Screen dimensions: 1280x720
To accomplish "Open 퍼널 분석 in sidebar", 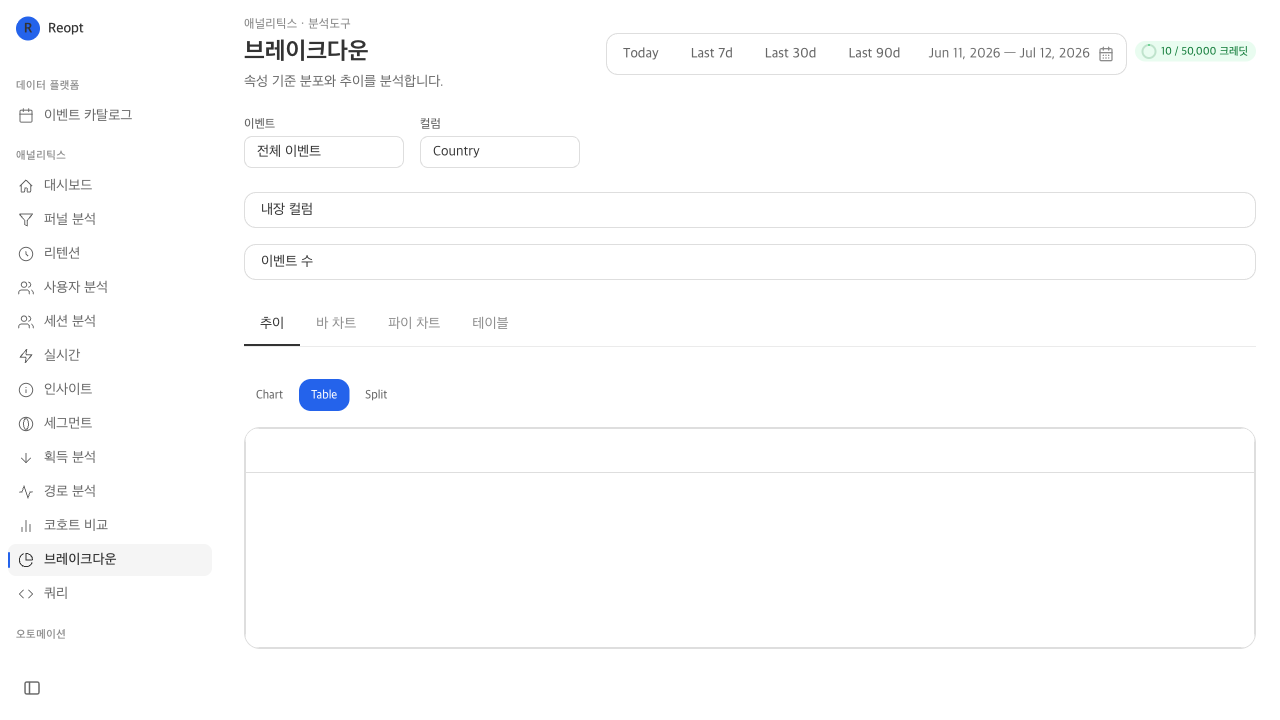I will click(x=109, y=220).
